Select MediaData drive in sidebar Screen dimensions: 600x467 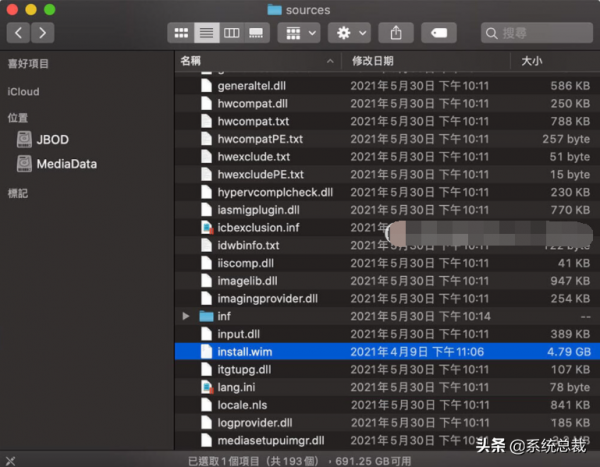(57, 164)
